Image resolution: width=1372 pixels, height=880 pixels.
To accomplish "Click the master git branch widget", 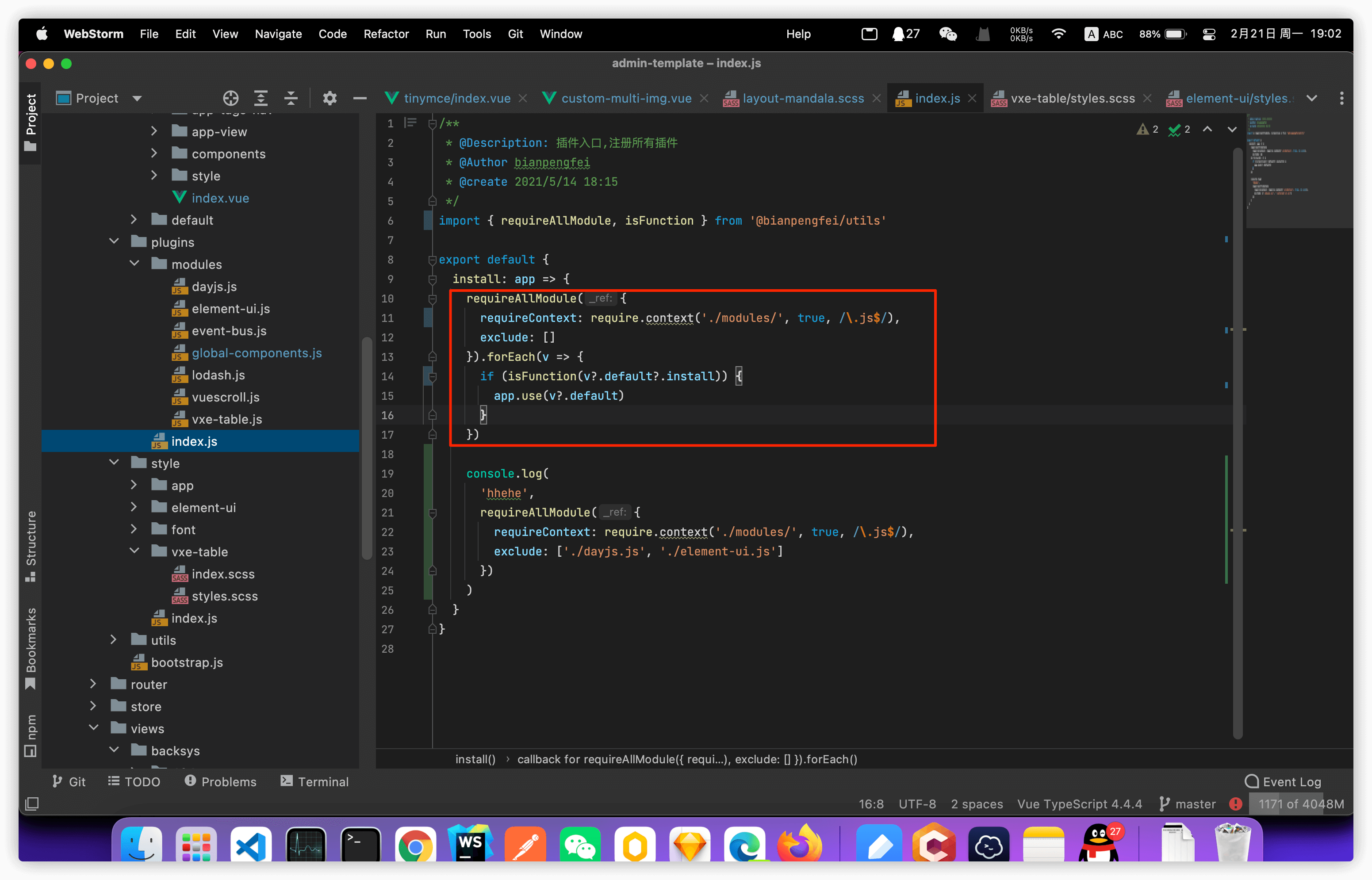I will pos(1188,804).
